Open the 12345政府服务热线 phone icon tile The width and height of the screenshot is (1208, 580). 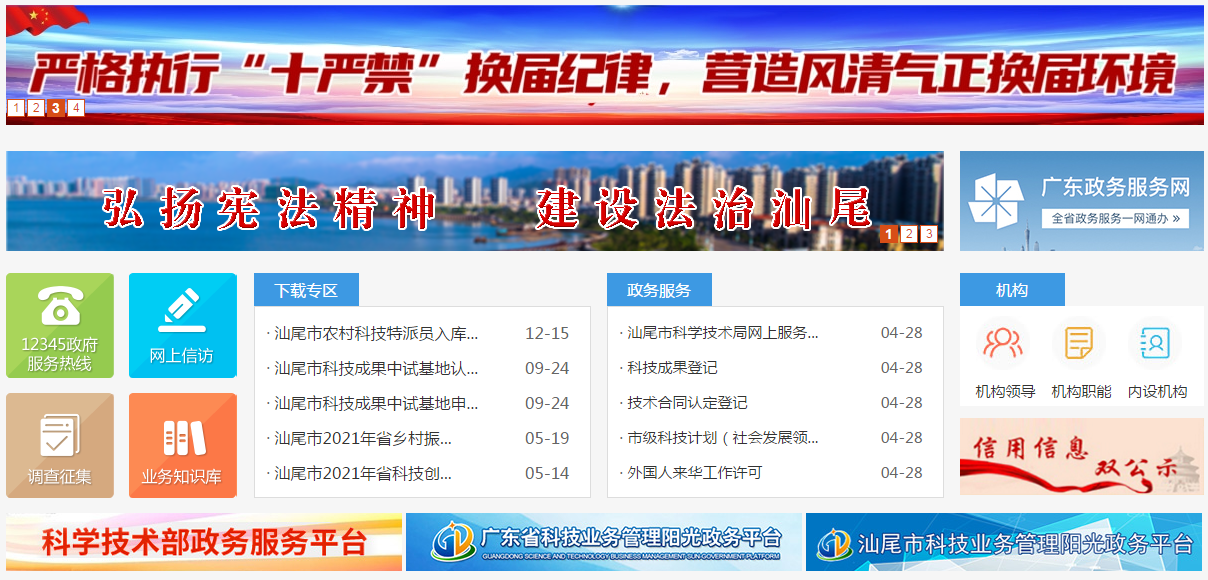[x=60, y=326]
